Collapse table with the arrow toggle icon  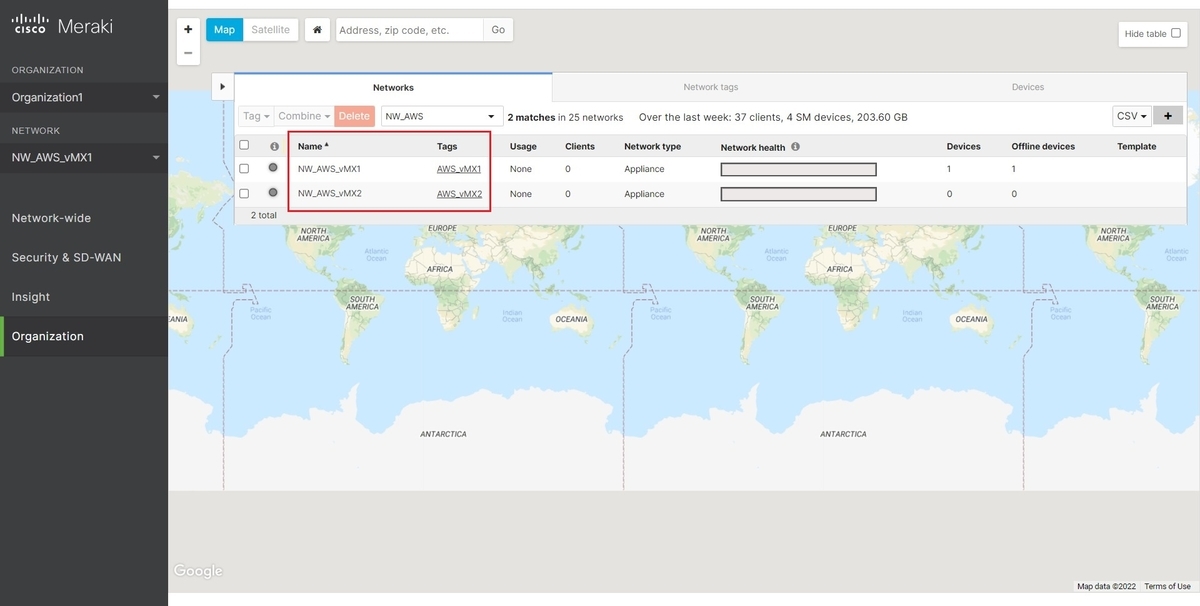[222, 87]
